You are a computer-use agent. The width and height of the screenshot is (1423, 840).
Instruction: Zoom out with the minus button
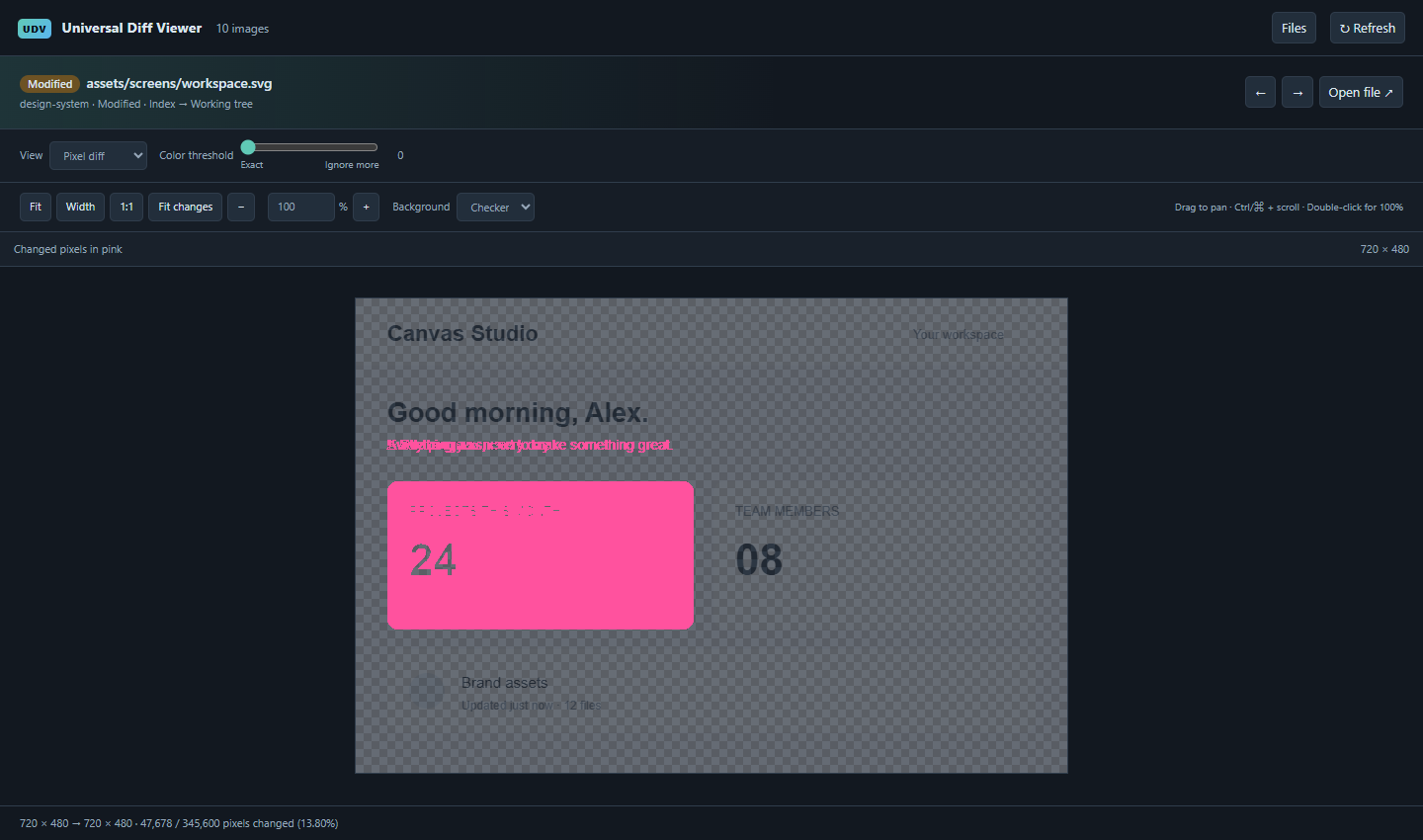click(x=241, y=207)
